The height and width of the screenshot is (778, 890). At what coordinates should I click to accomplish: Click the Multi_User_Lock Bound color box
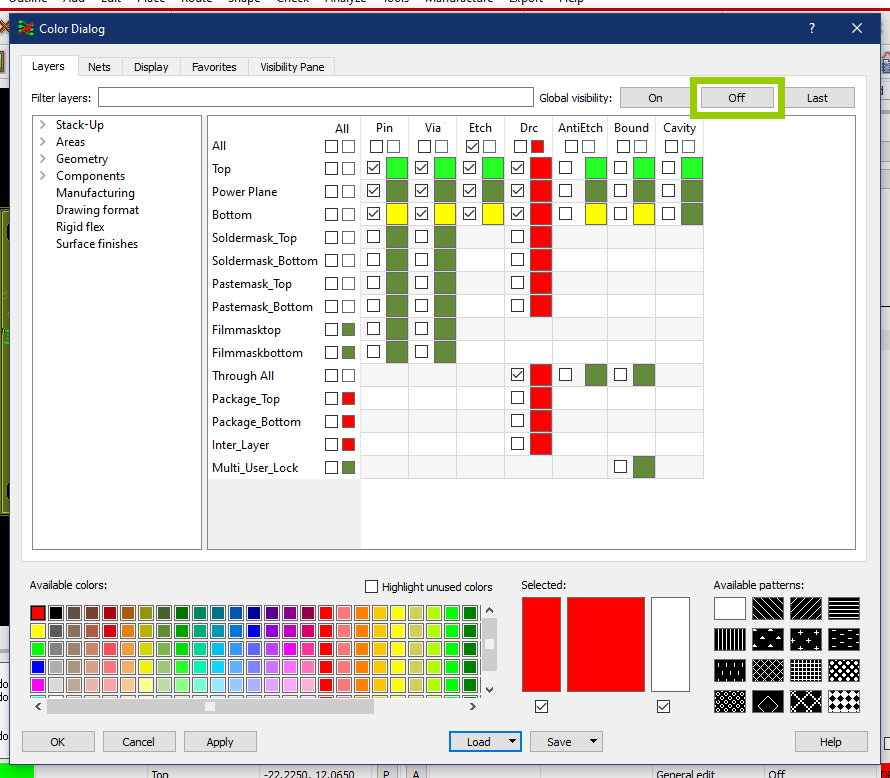tap(643, 467)
